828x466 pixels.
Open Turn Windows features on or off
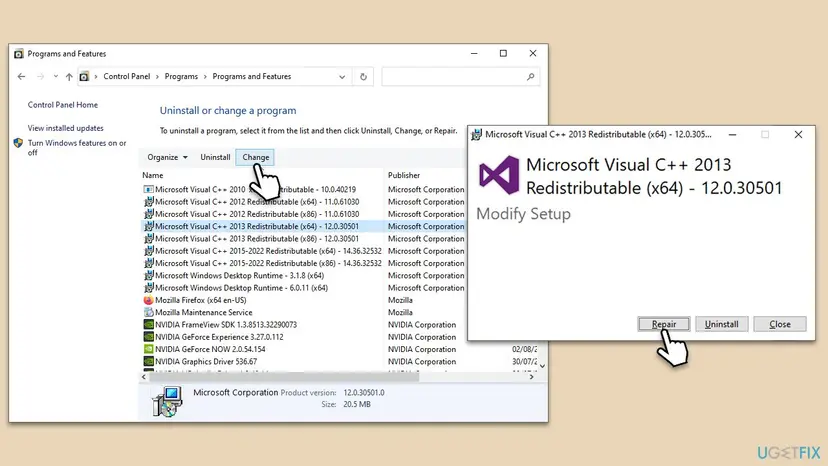point(77,147)
